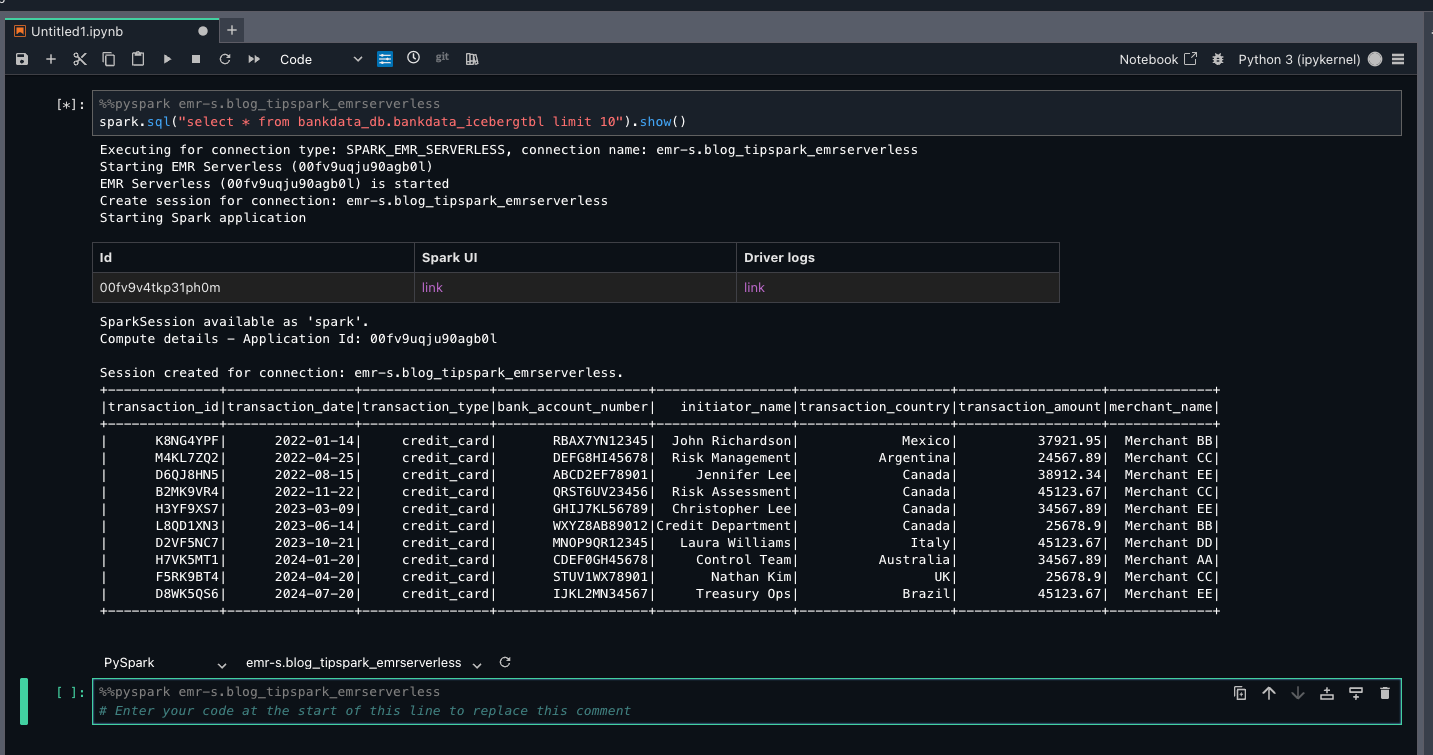Cut the selected cell with scissors icon
Viewport: 1433px width, 755px height.
[x=80, y=60]
